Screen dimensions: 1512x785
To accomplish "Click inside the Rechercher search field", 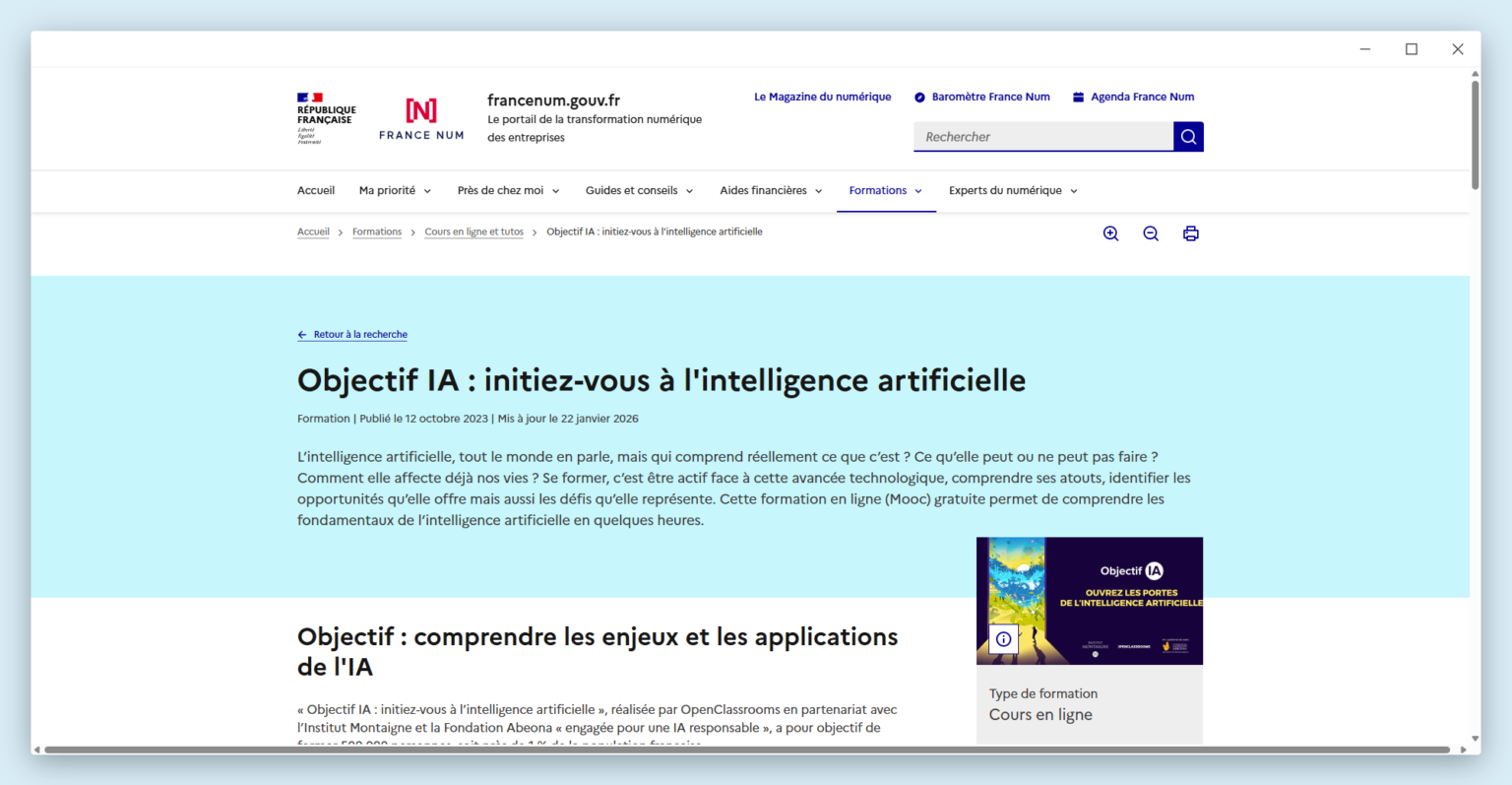I will click(x=1043, y=137).
